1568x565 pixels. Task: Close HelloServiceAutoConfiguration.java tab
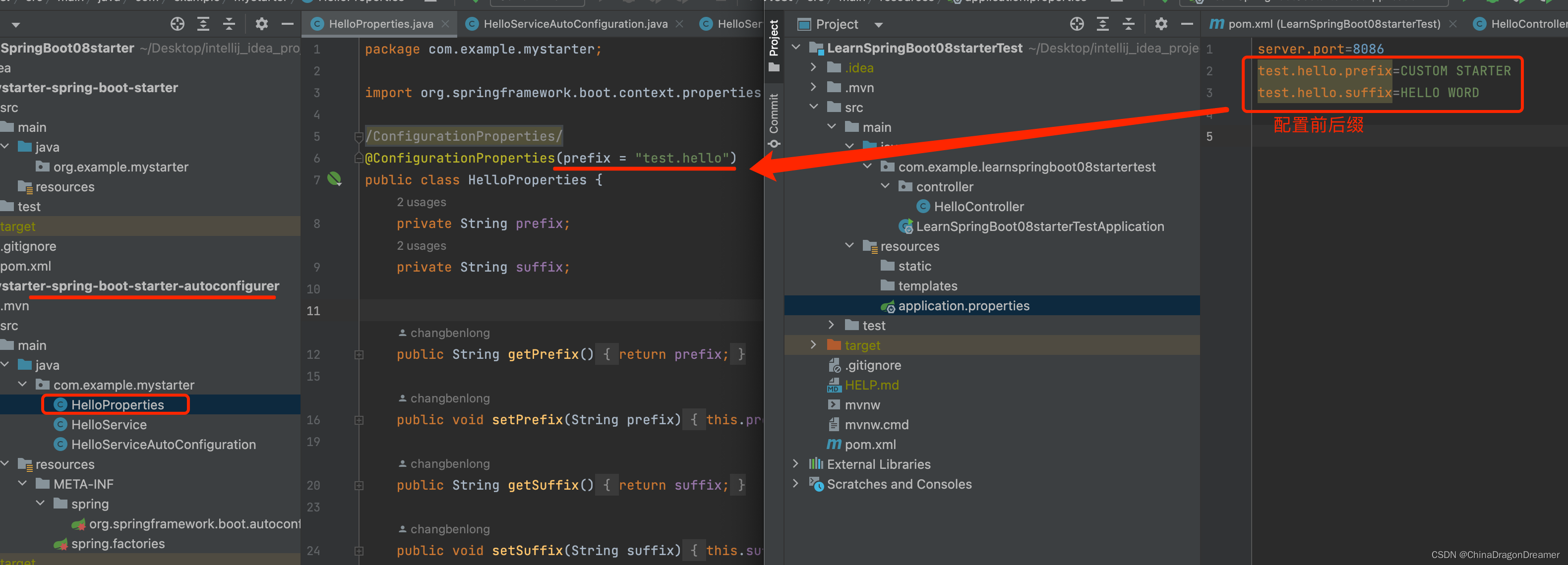coord(679,24)
